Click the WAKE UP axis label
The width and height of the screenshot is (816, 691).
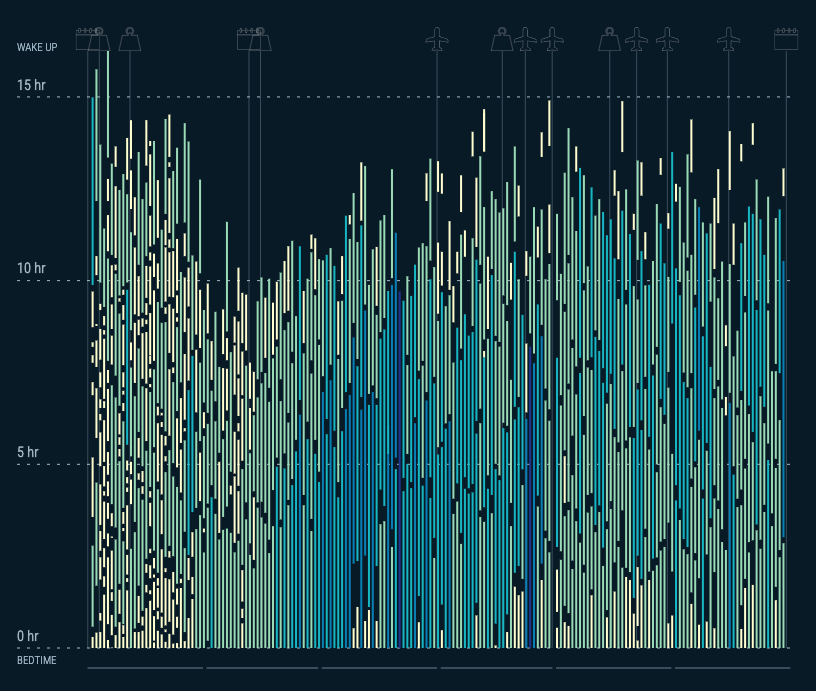coord(37,48)
